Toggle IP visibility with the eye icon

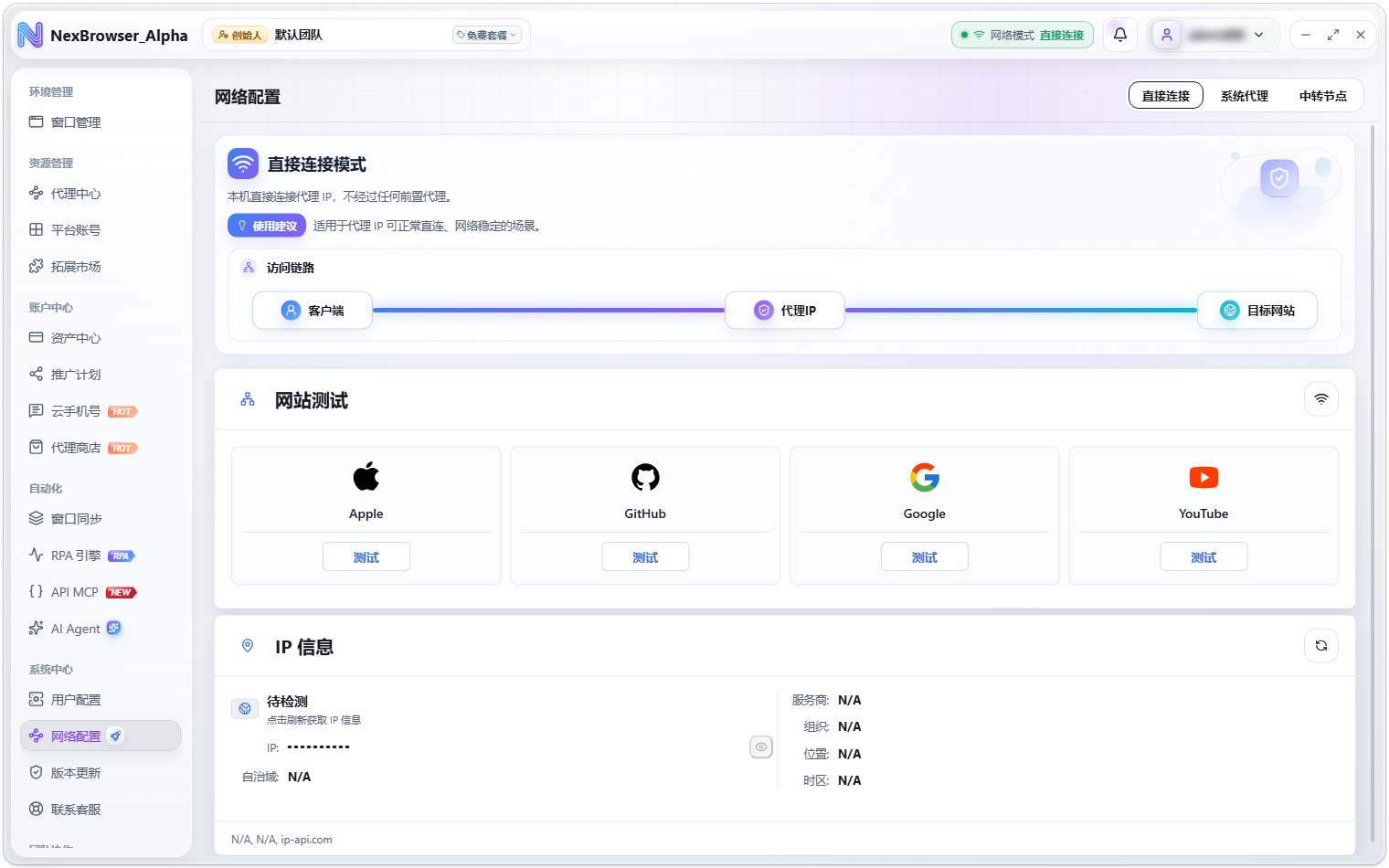coord(761,747)
